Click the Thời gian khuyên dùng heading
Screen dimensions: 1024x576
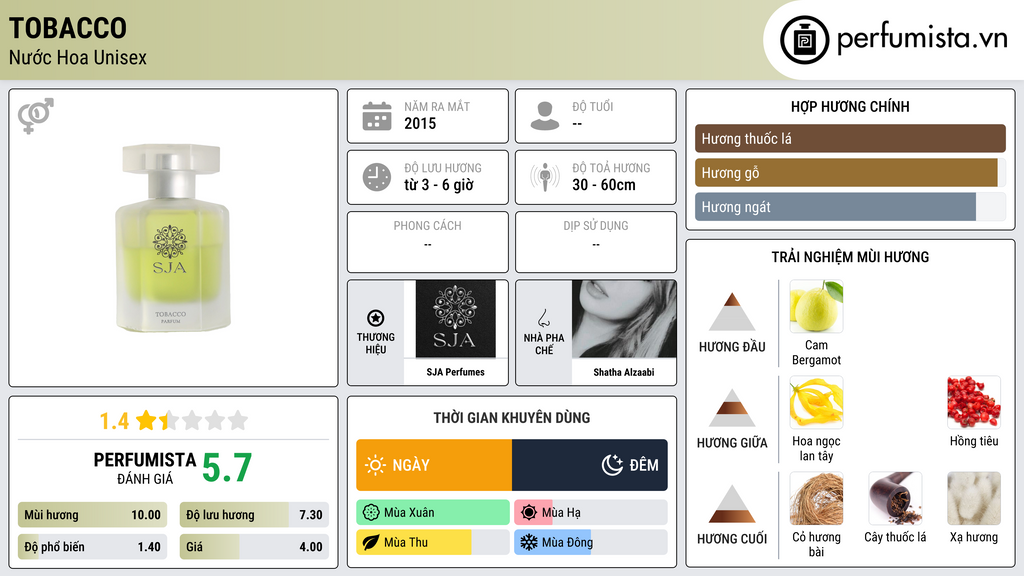pyautogui.click(x=512, y=417)
